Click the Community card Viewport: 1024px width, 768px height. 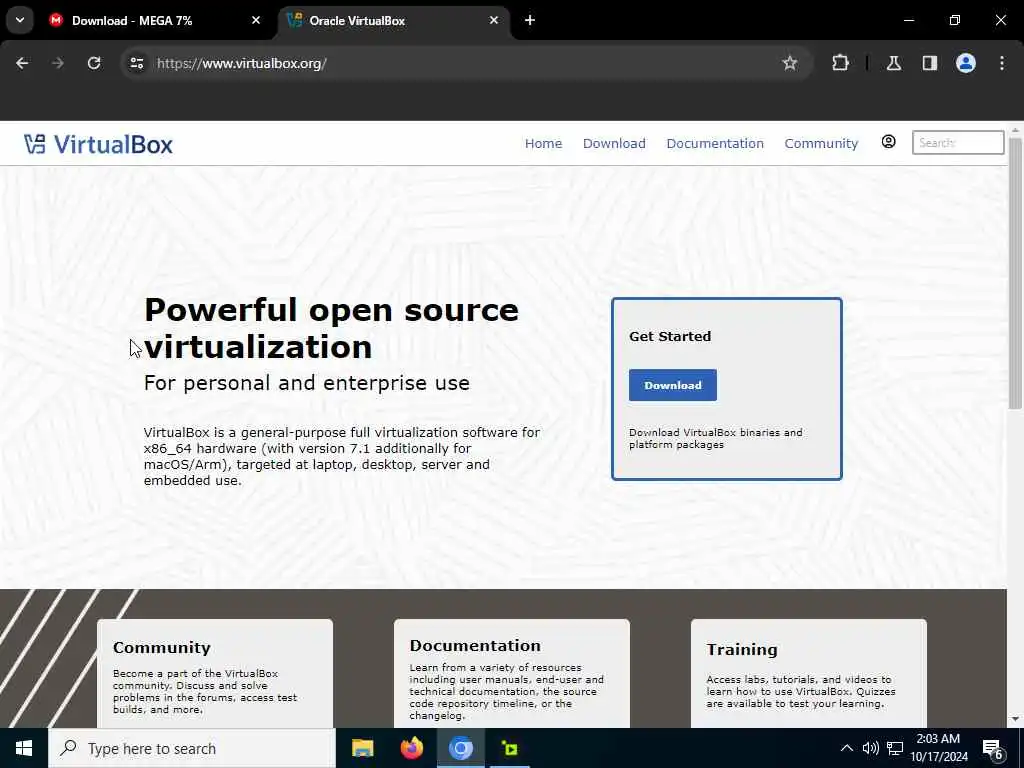(215, 673)
